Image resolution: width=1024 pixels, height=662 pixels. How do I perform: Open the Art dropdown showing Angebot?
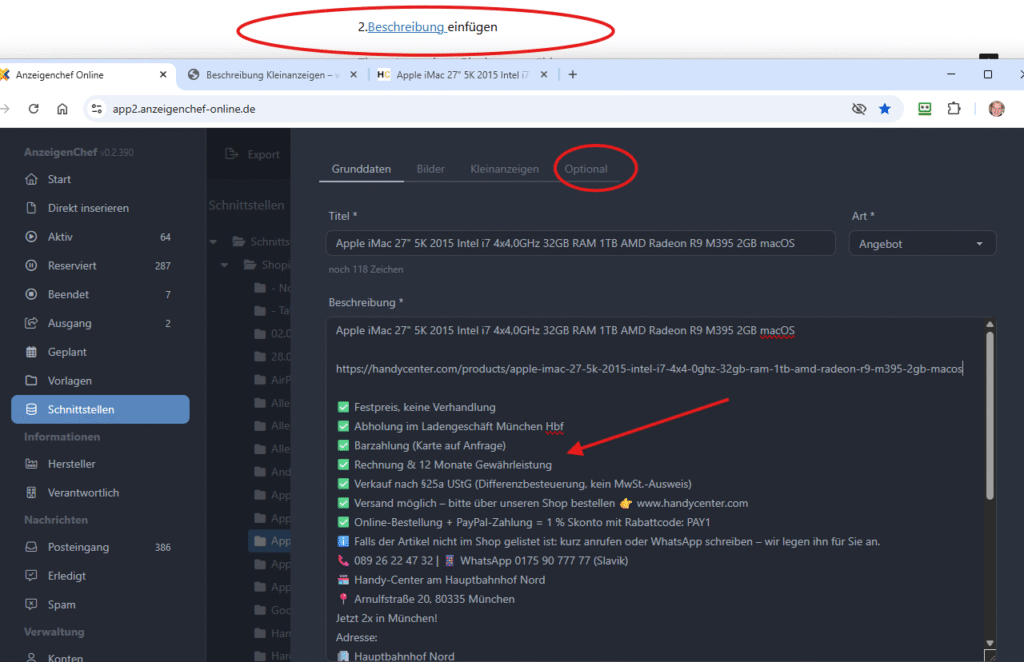coord(921,244)
